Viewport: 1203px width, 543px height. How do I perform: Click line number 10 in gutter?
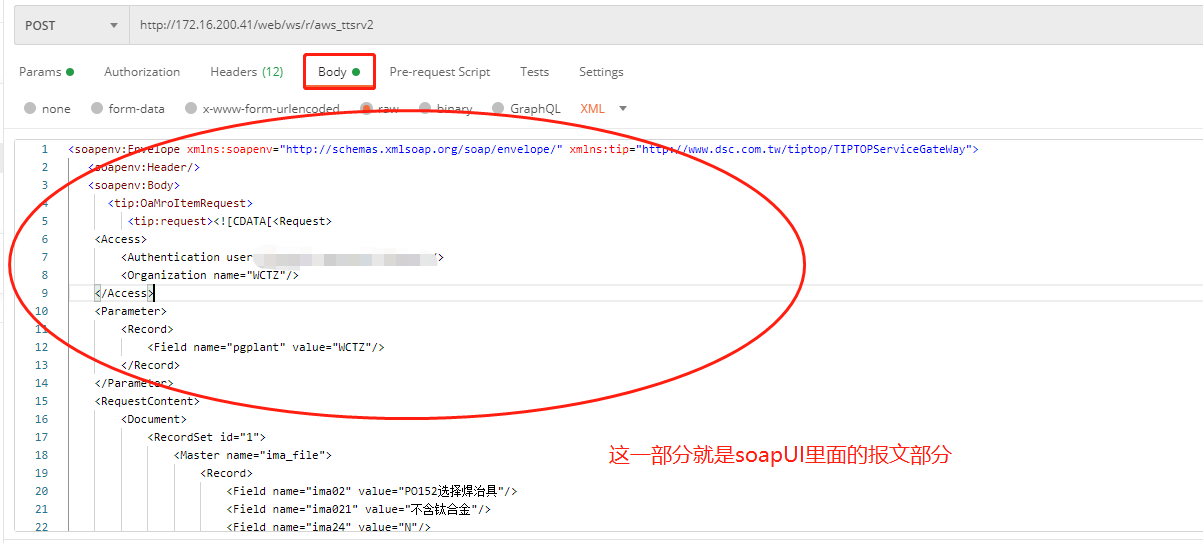41,311
